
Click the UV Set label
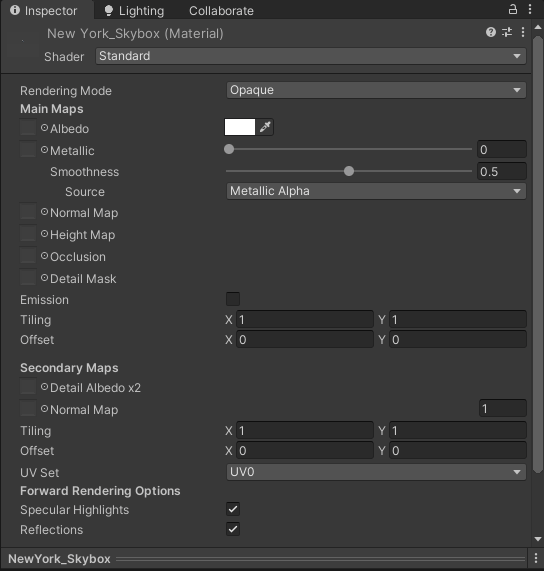(39, 472)
